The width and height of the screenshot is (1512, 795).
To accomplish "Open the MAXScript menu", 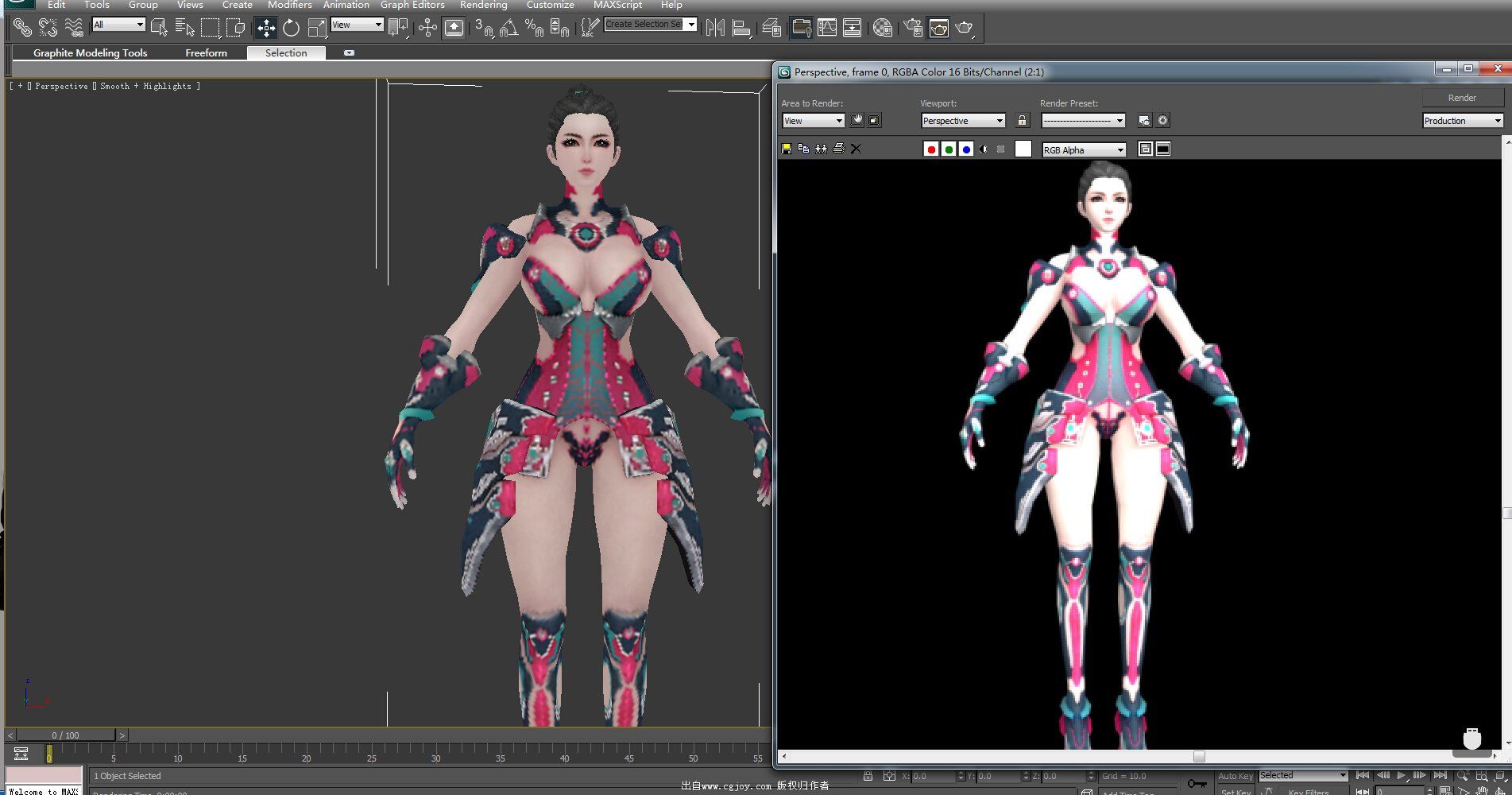I will pos(617,5).
